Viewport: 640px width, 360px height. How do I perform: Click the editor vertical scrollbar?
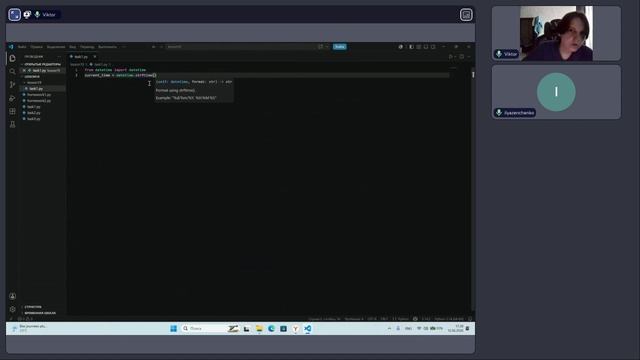pos(473,188)
